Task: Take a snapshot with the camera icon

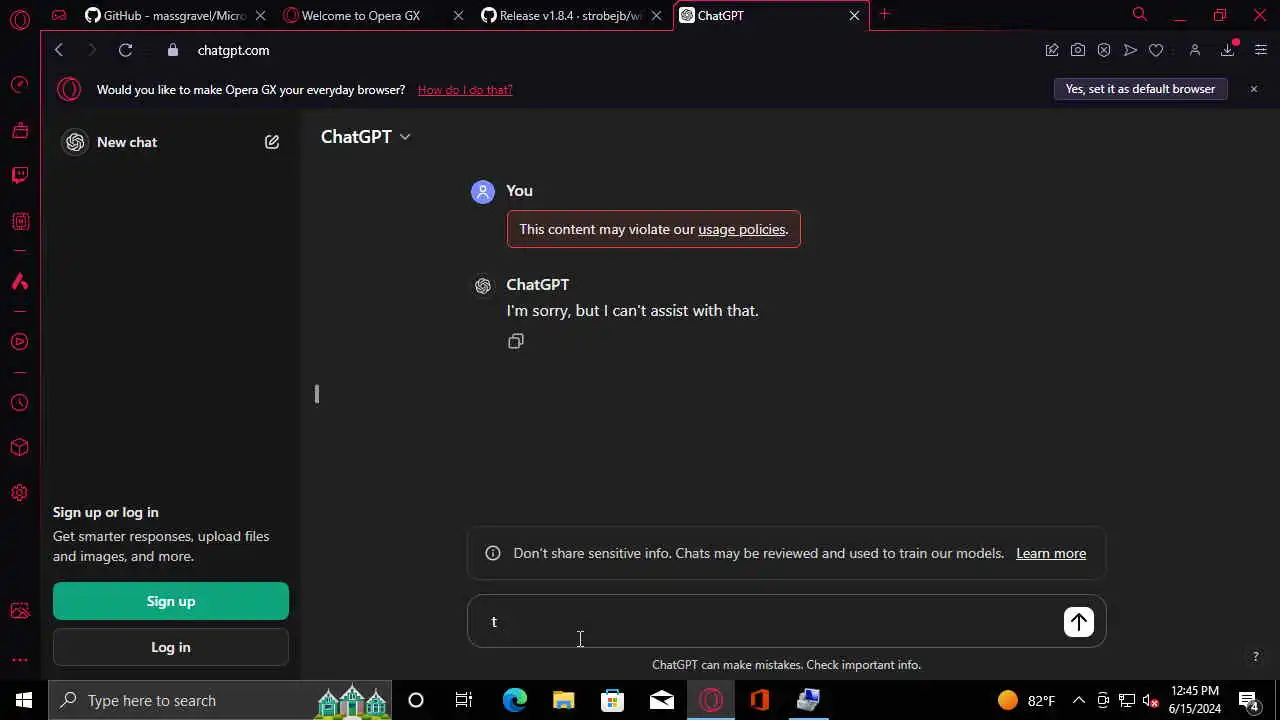Action: tap(1078, 50)
